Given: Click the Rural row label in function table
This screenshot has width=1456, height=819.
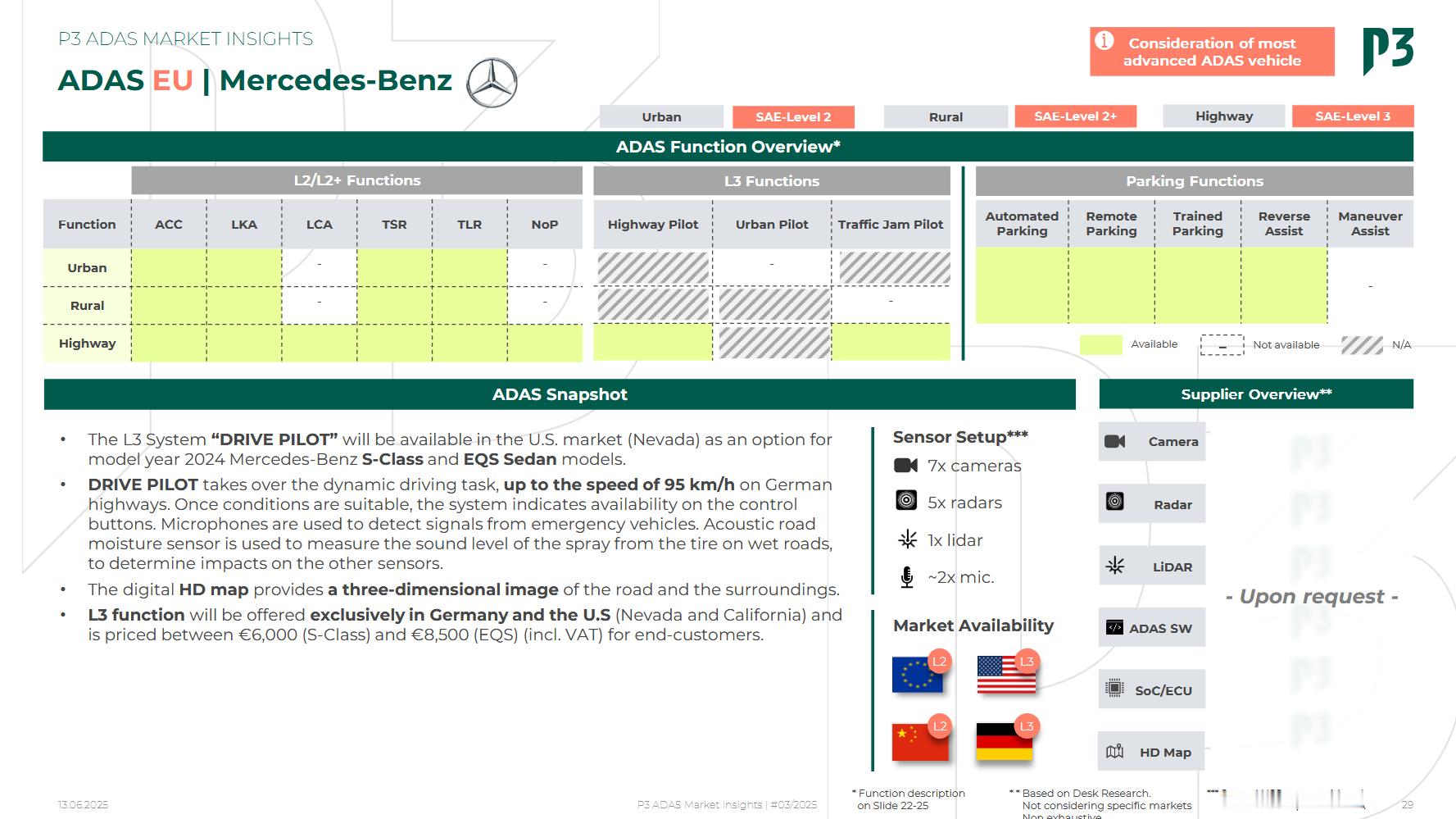Looking at the screenshot, I should click(x=87, y=305).
